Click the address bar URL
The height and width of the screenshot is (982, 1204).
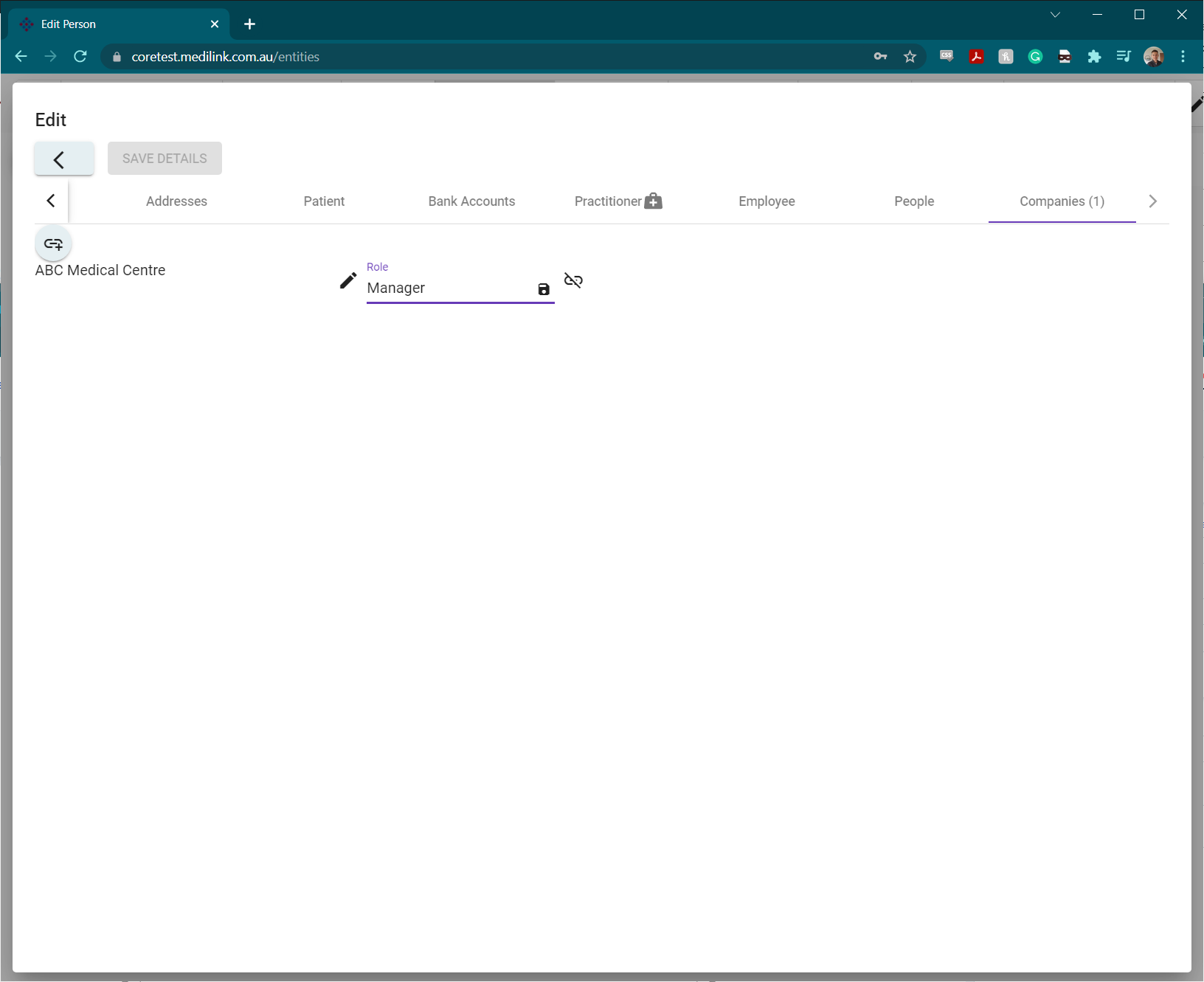[x=225, y=57]
